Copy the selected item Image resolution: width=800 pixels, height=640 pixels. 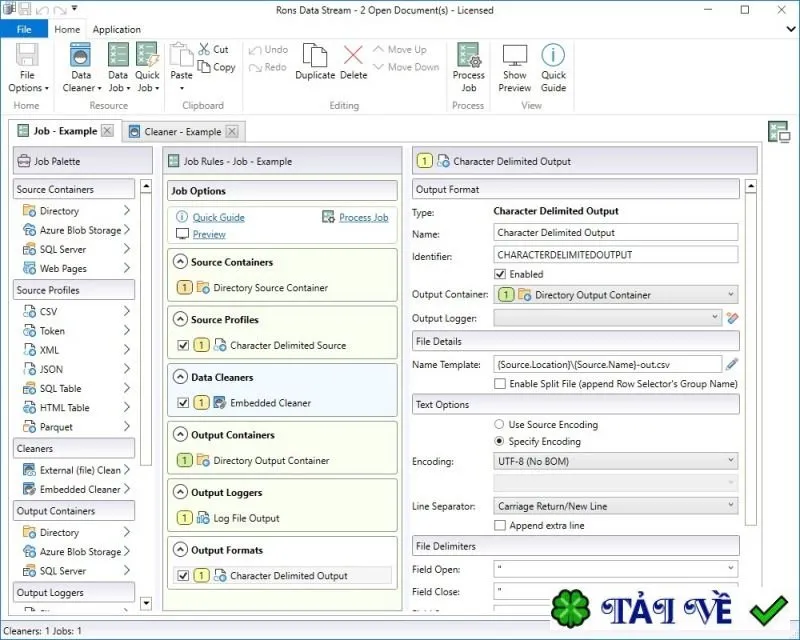click(x=216, y=67)
